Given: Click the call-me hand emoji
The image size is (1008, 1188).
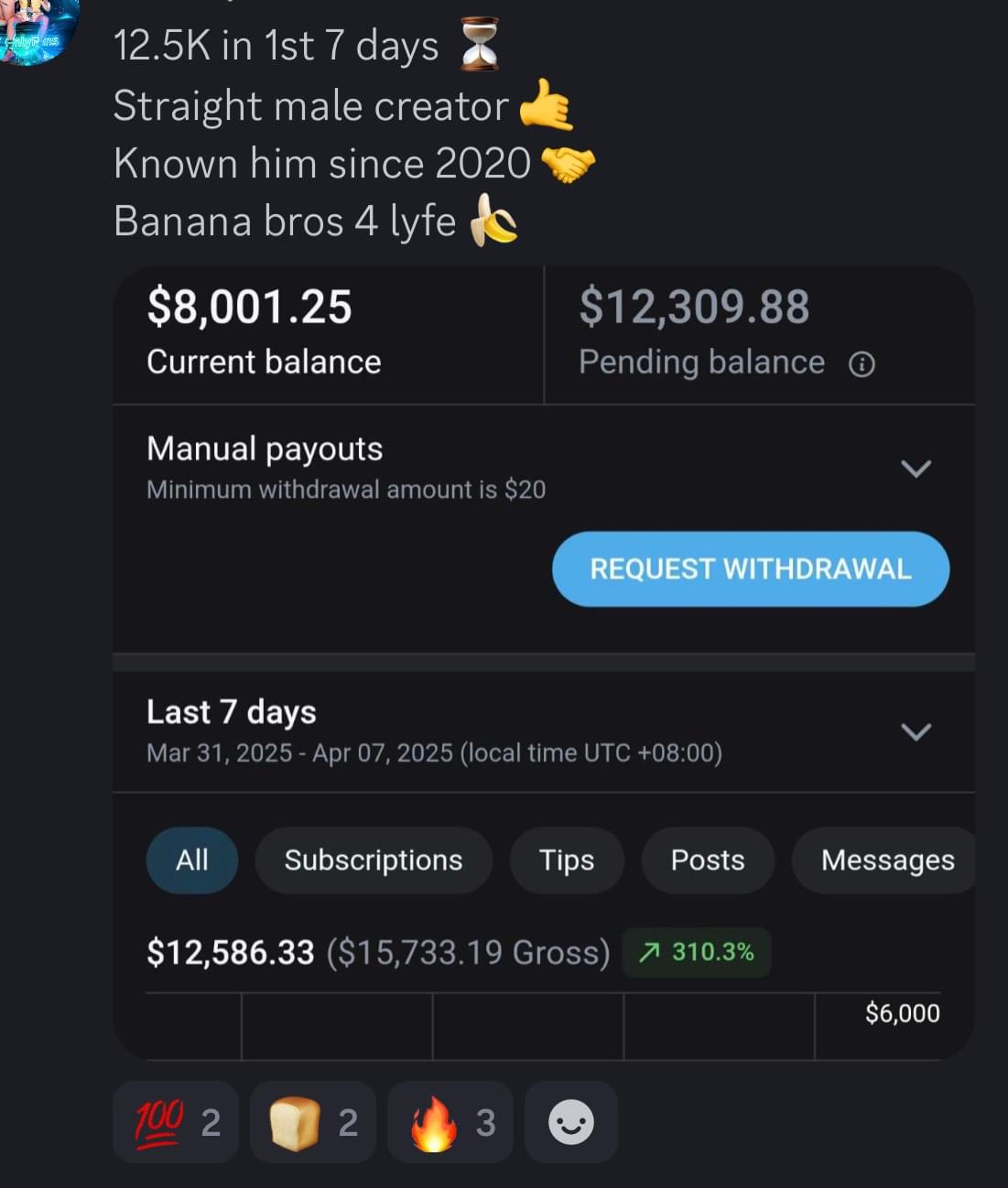Looking at the screenshot, I should click(546, 105).
